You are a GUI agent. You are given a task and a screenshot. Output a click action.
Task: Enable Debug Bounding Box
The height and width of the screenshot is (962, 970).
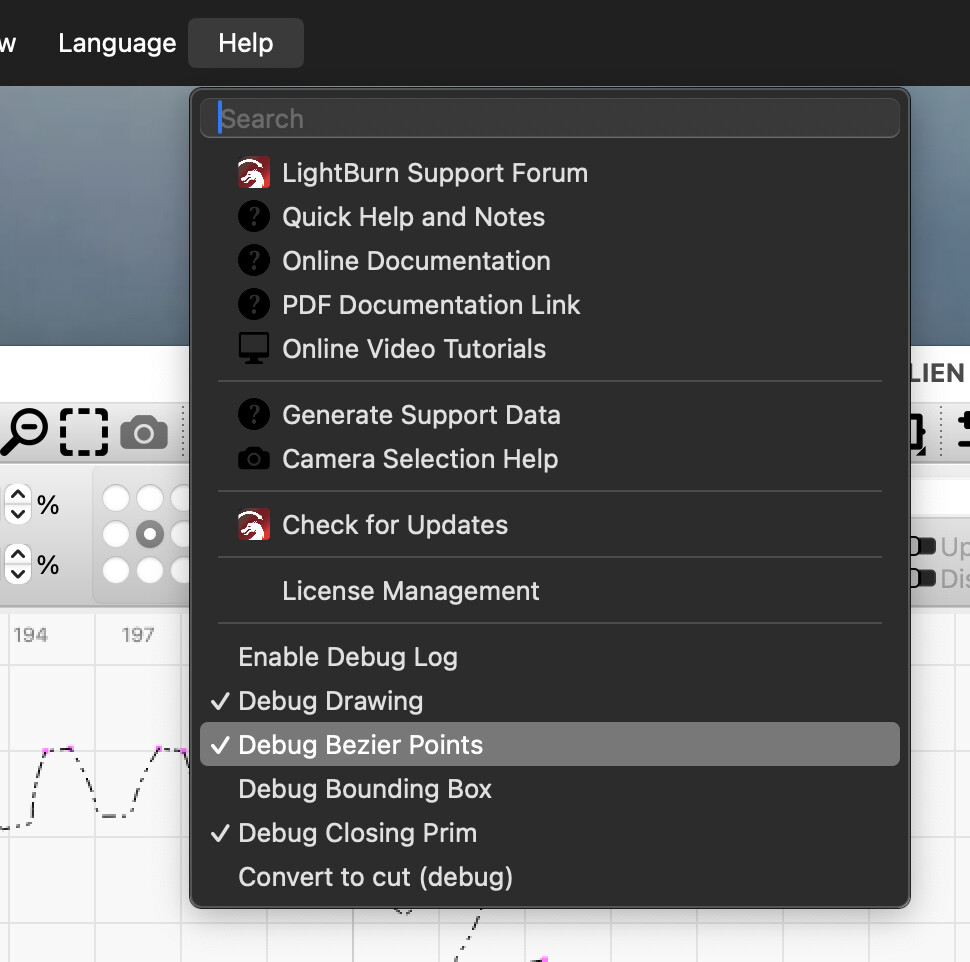click(549, 789)
